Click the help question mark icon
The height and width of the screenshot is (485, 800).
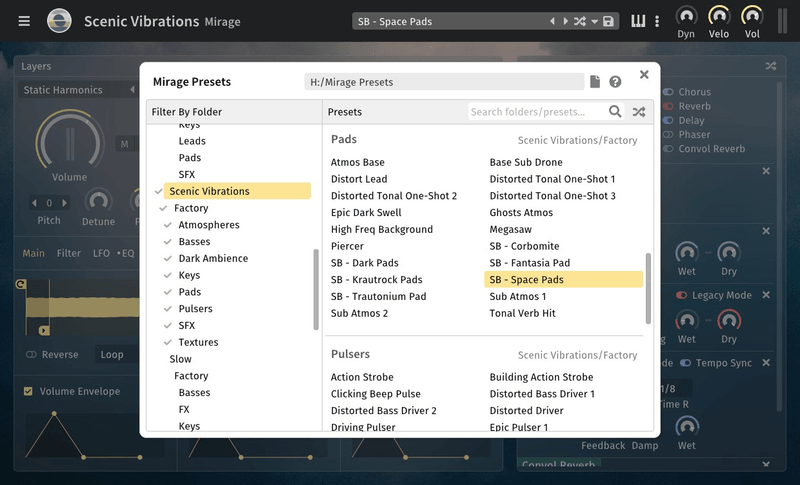tap(615, 82)
